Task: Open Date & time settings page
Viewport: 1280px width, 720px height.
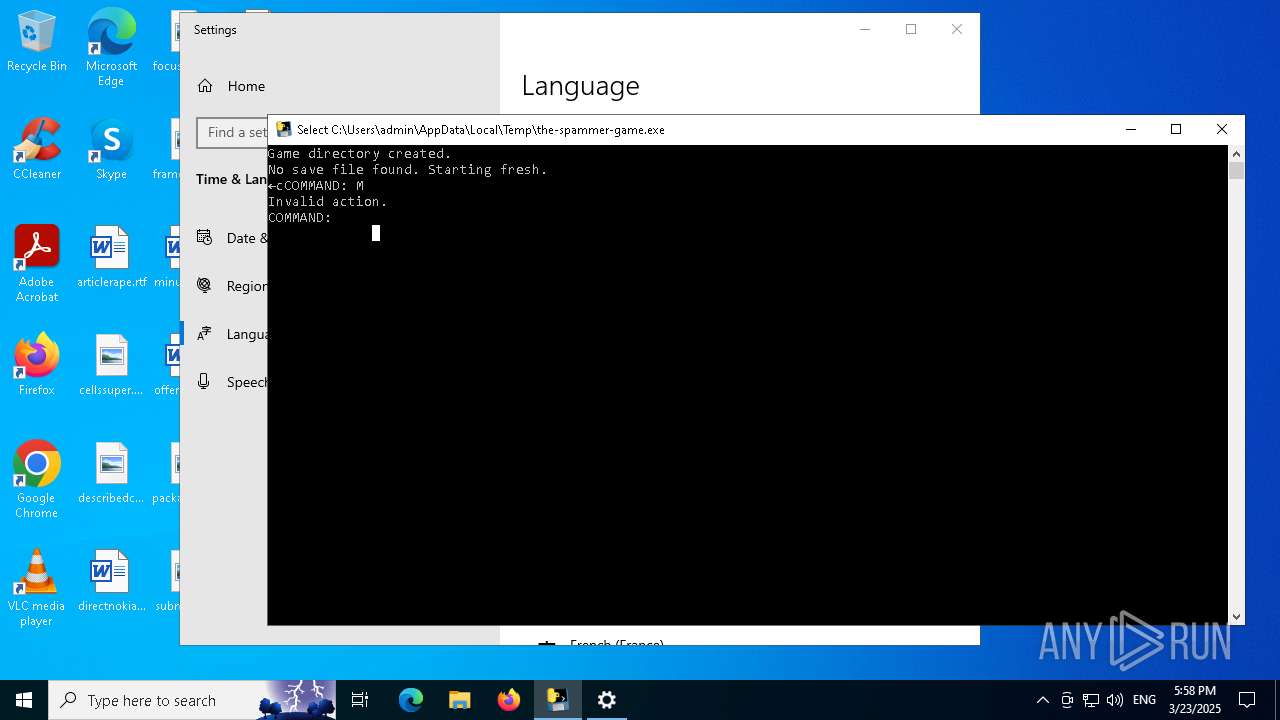Action: (x=232, y=238)
